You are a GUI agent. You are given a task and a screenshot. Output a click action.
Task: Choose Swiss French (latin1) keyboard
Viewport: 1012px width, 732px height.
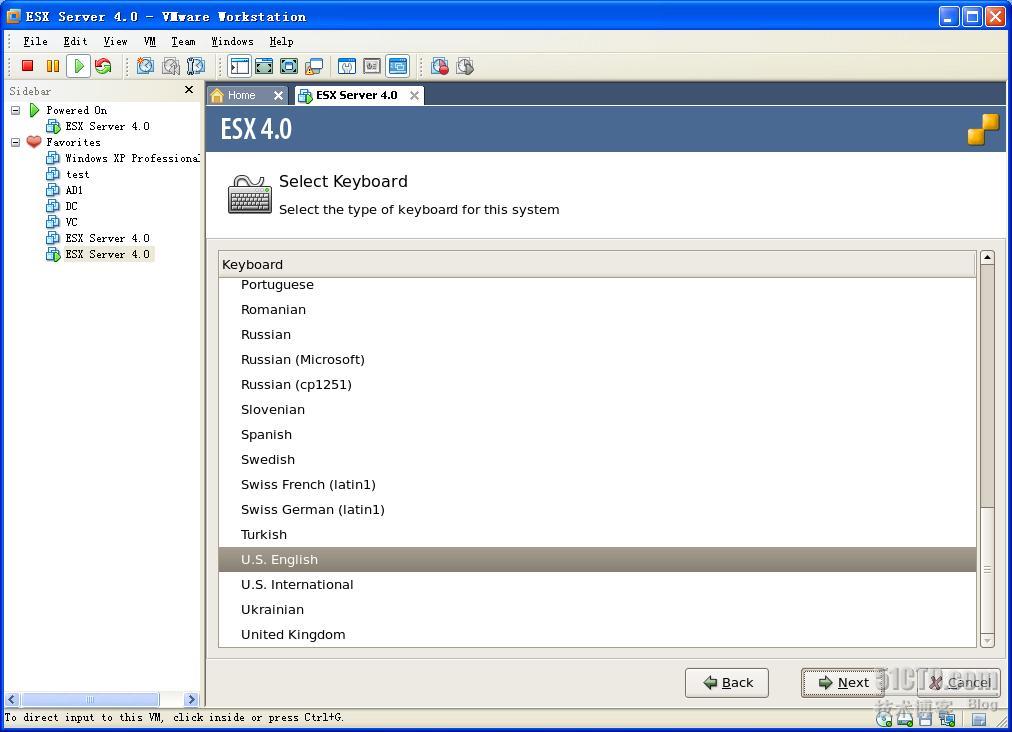[x=597, y=485]
